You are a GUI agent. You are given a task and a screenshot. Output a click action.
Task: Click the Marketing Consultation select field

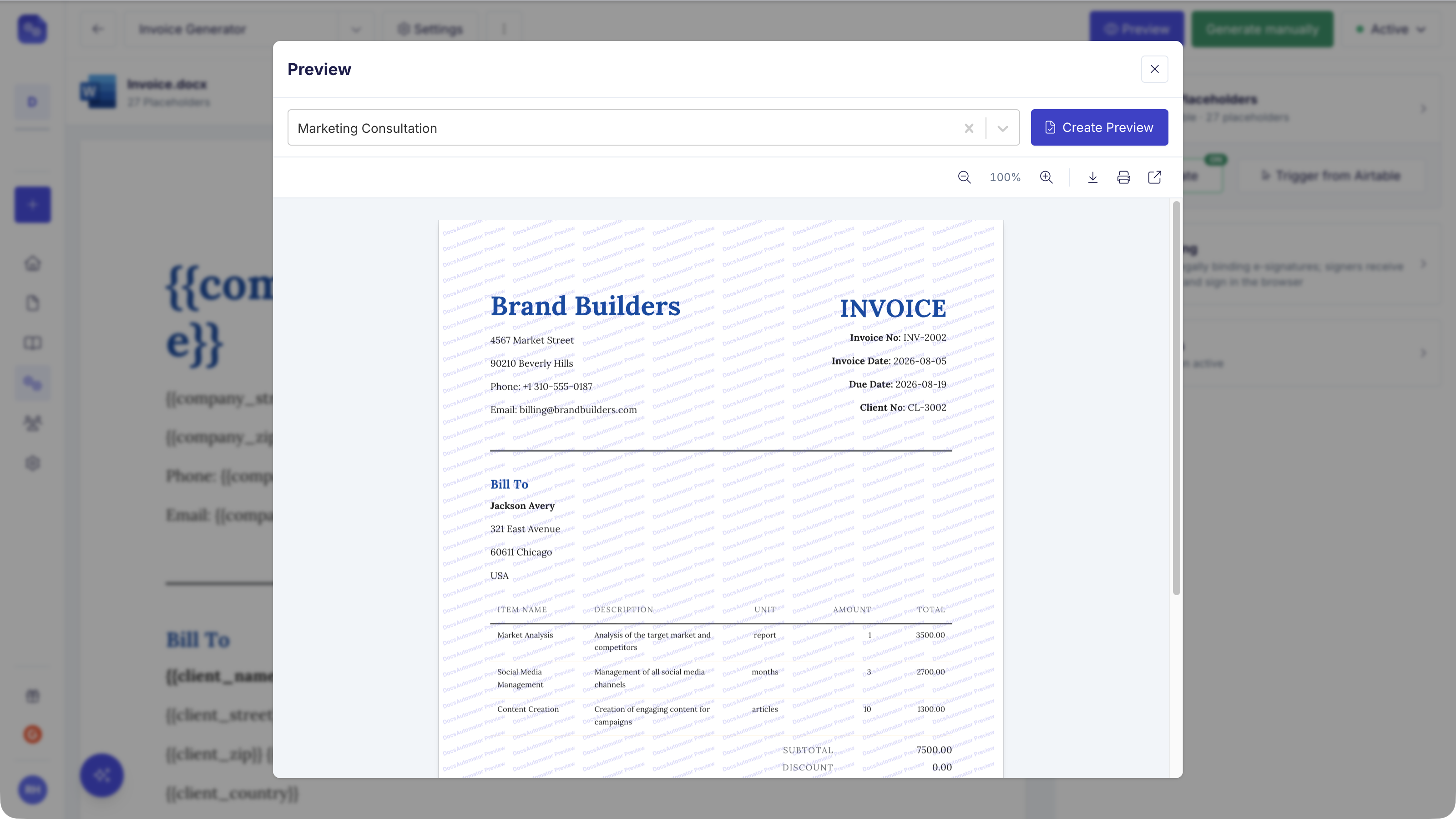coord(653,128)
